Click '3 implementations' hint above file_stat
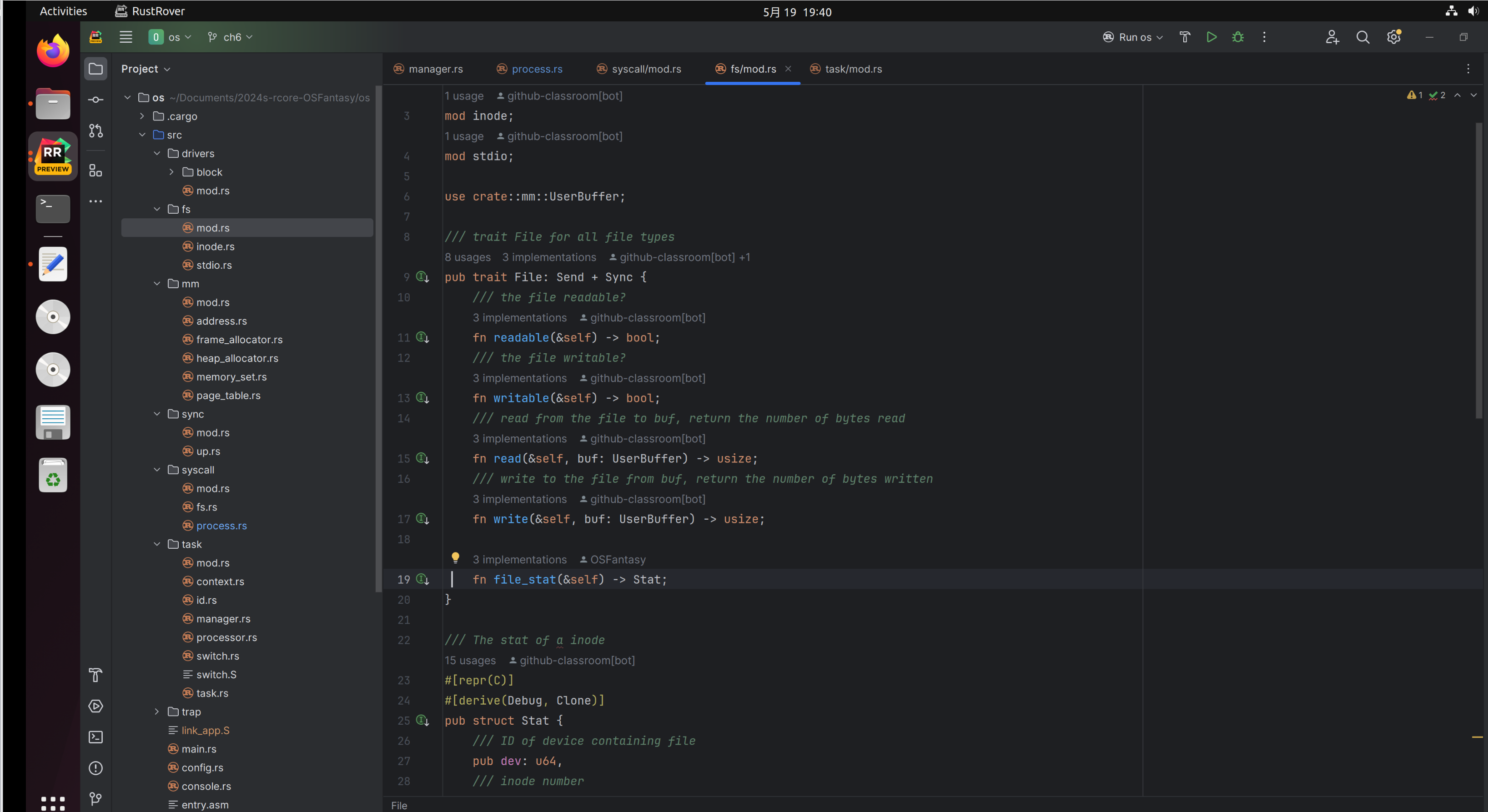Image resolution: width=1488 pixels, height=812 pixels. point(519,560)
